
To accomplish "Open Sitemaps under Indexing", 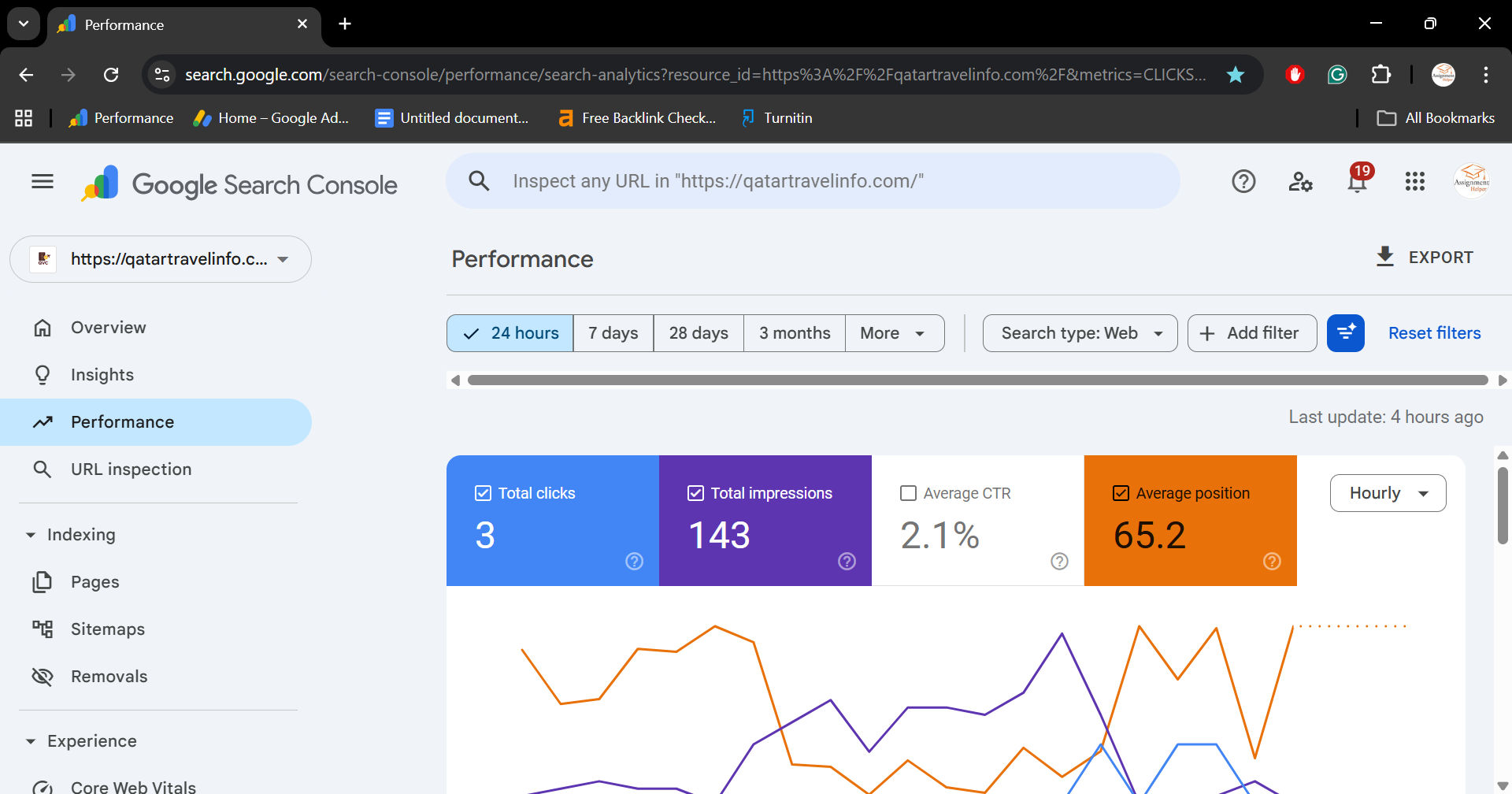I will (x=156, y=629).
